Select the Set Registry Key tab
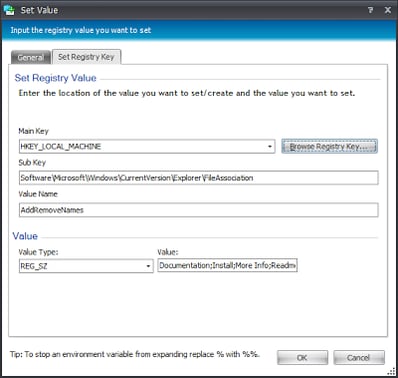The image size is (398, 378). coord(86,57)
